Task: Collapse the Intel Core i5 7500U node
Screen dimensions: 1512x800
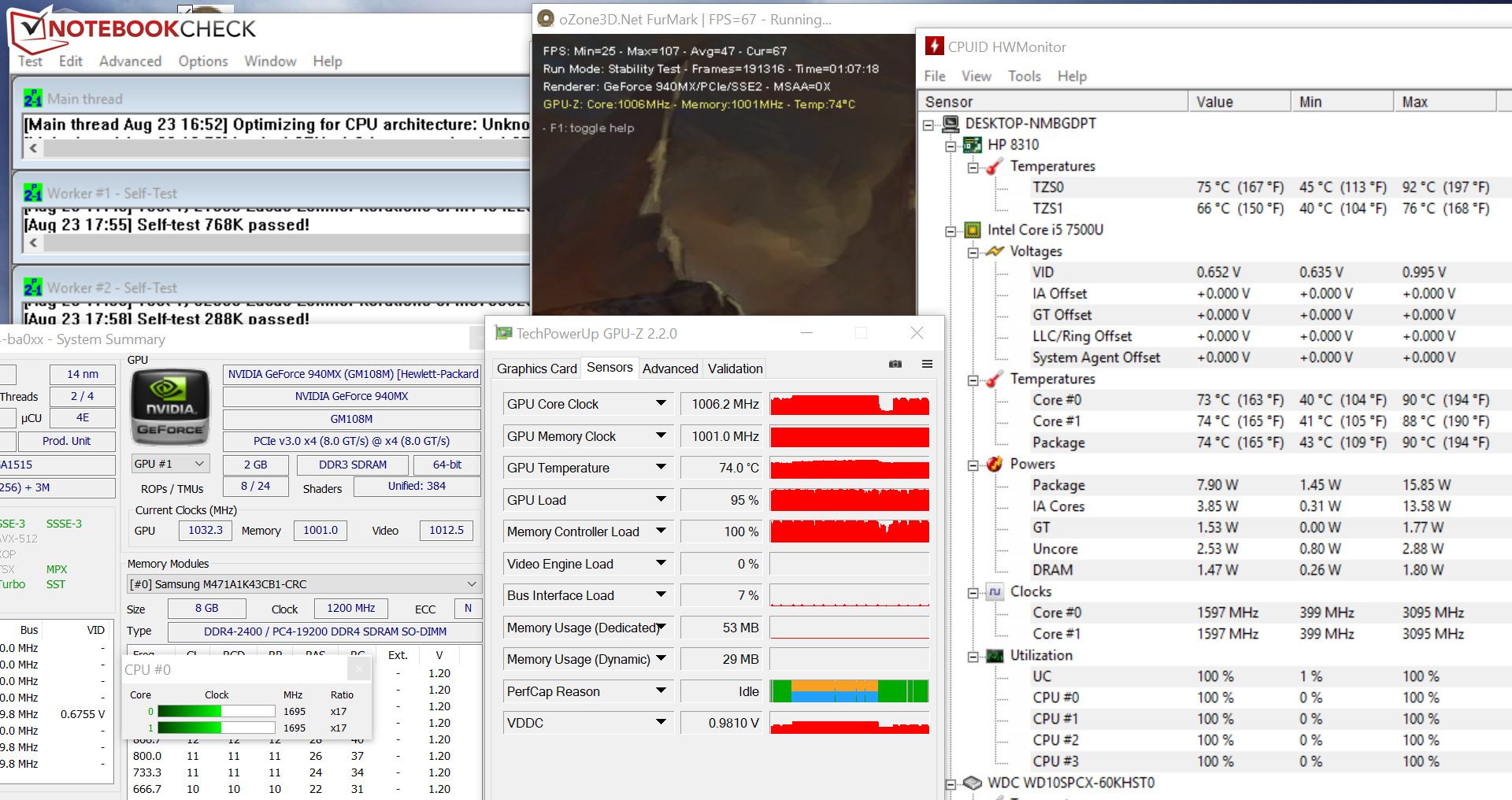Action: point(951,231)
